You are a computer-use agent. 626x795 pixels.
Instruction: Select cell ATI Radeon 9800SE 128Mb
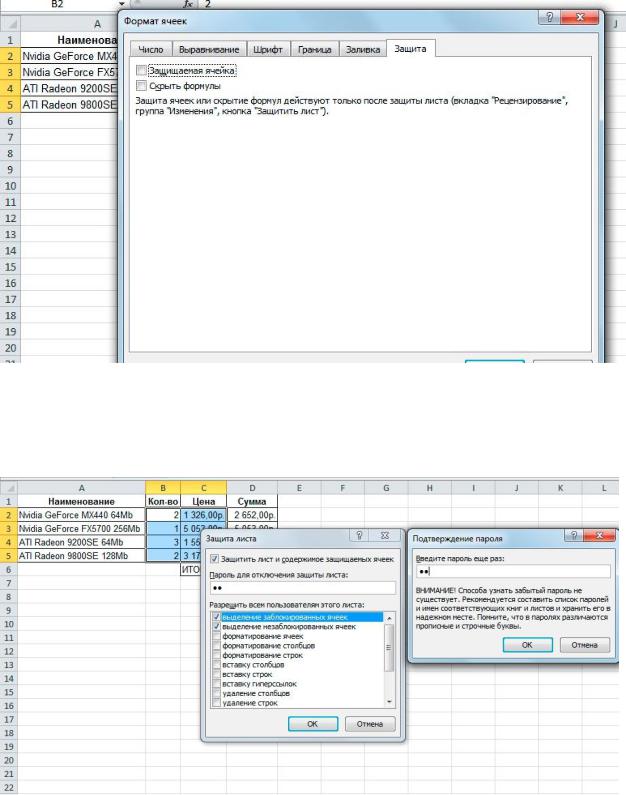pos(82,556)
